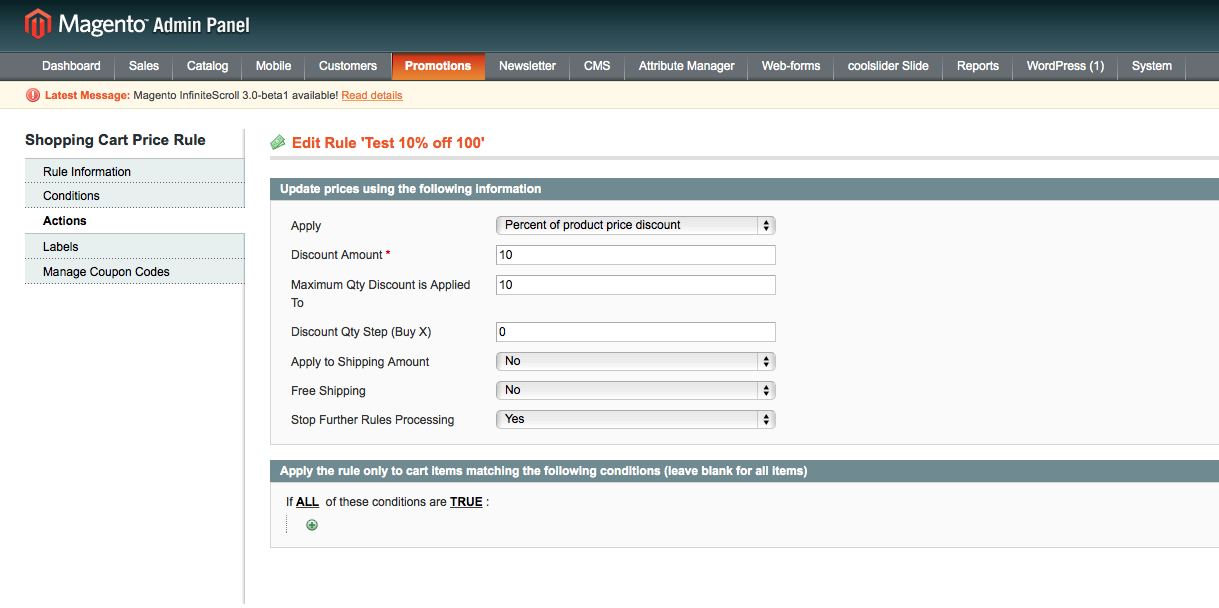Switch to the Rule Information tab
Image resolution: width=1219 pixels, height=608 pixels.
click(134, 171)
